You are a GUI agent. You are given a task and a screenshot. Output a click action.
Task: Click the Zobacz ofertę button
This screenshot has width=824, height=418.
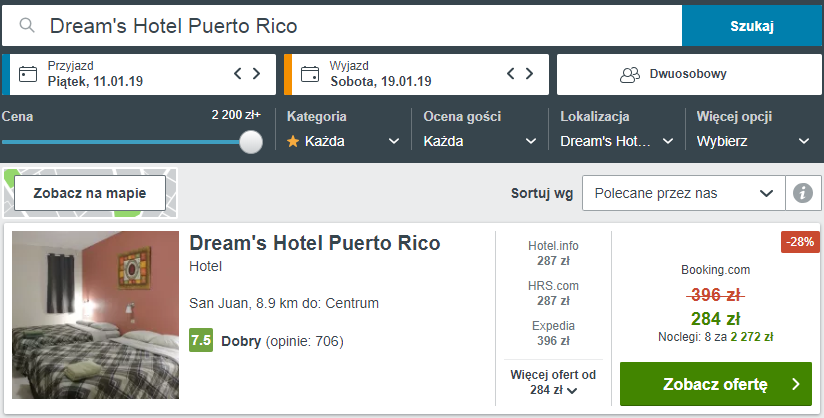[716, 384]
